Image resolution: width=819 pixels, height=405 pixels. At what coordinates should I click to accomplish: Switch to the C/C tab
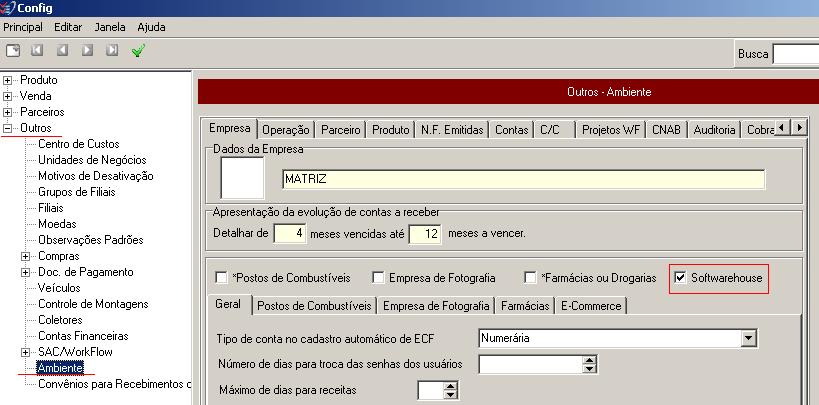(x=555, y=130)
